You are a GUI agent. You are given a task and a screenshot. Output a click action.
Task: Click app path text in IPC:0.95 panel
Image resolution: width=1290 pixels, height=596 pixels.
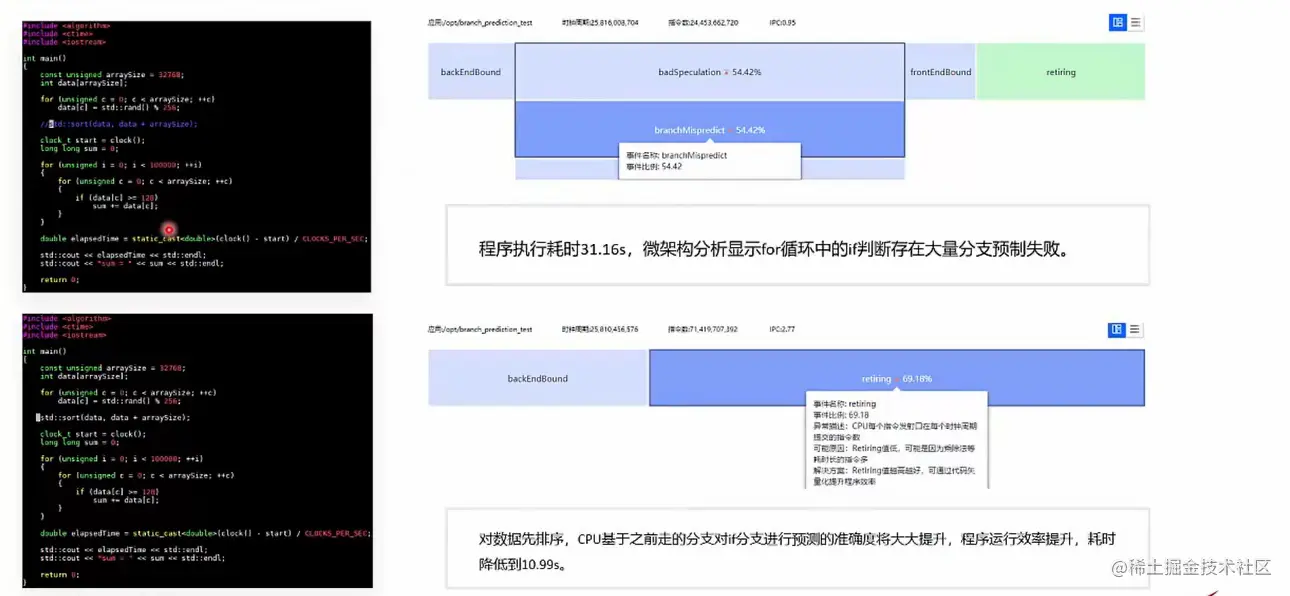pos(480,21)
